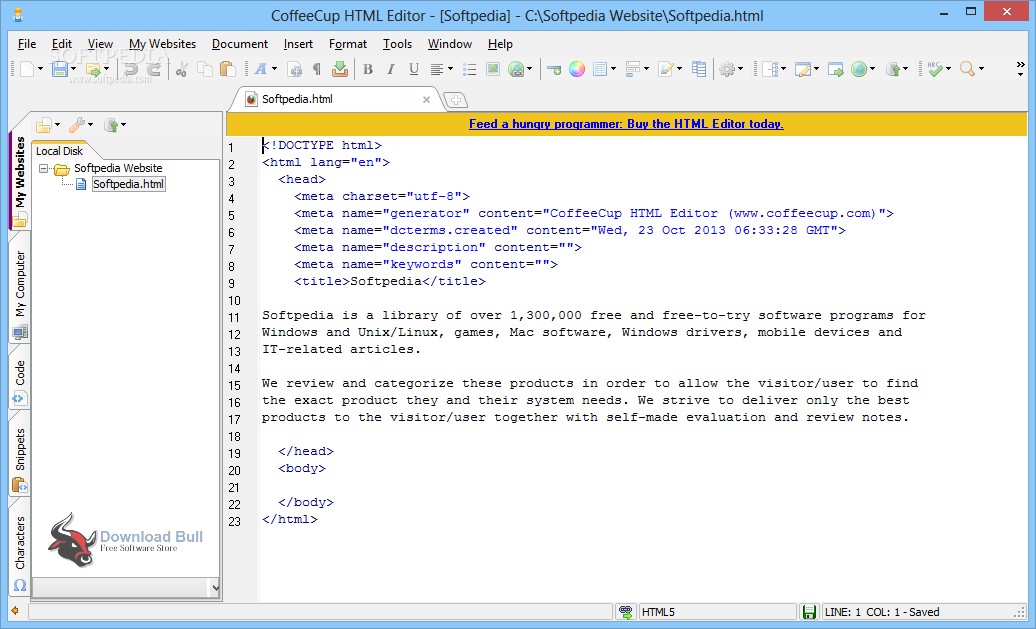This screenshot has height=629, width=1036.
Task: Paste from clipboard icon
Action: click(x=227, y=69)
